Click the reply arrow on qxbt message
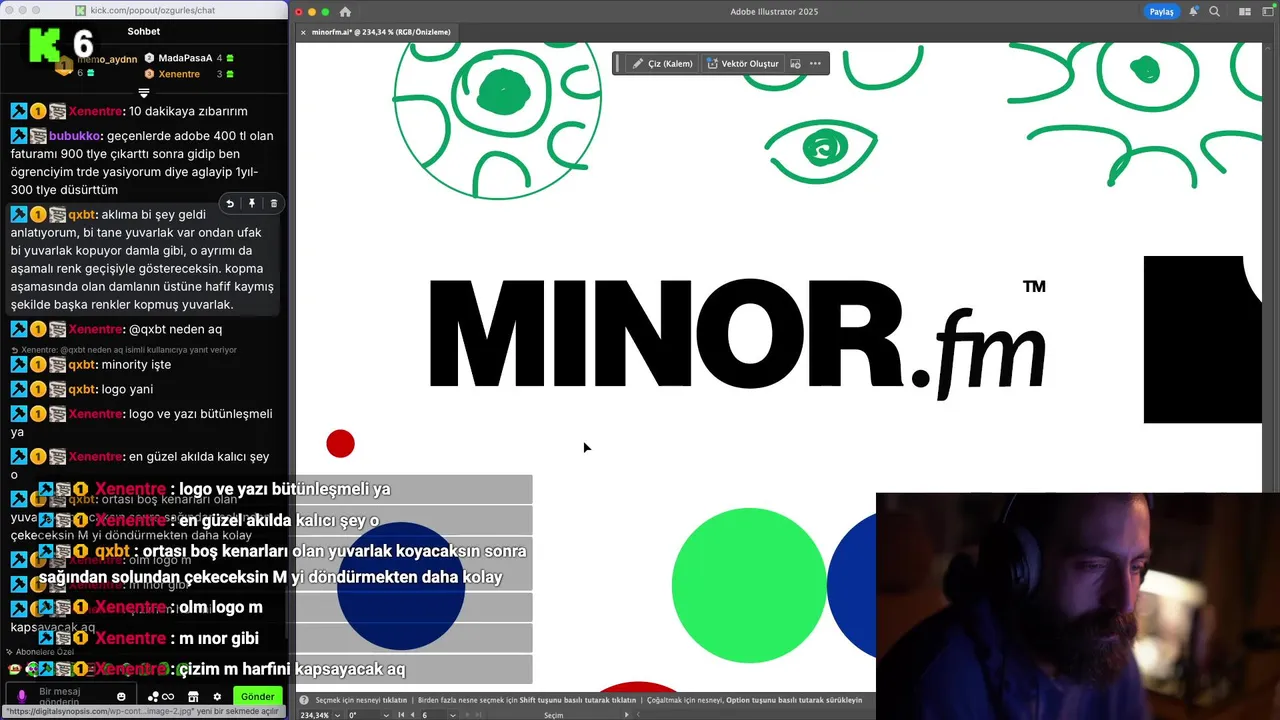The image size is (1280, 720). 230,203
